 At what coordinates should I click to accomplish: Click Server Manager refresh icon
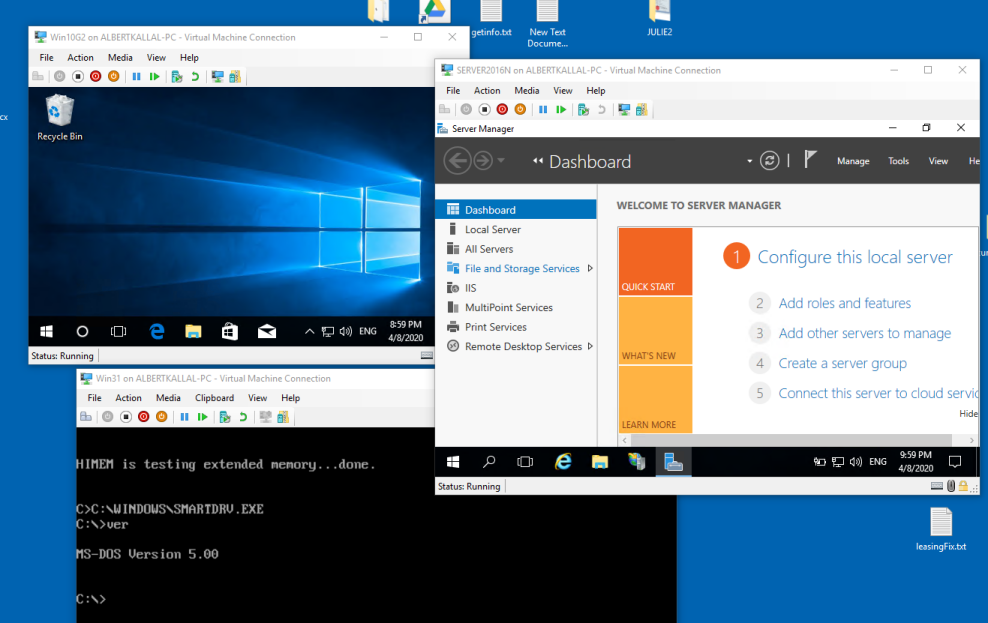click(769, 161)
